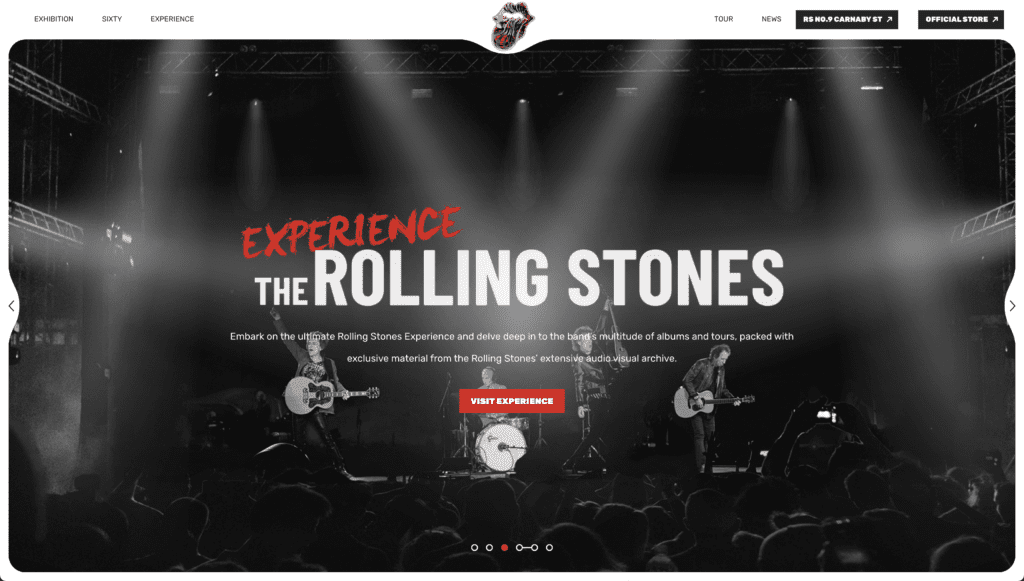Open the Official Store button
This screenshot has width=1024, height=581.
961,20
